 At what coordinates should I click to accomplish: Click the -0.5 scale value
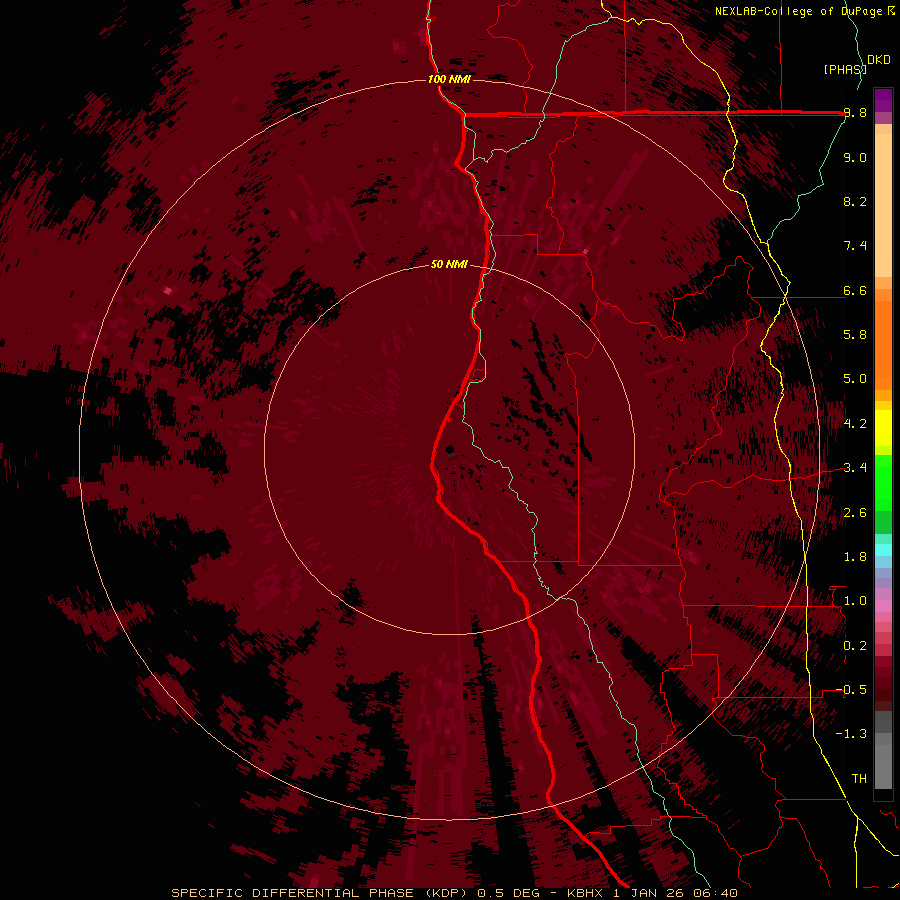[x=851, y=689]
